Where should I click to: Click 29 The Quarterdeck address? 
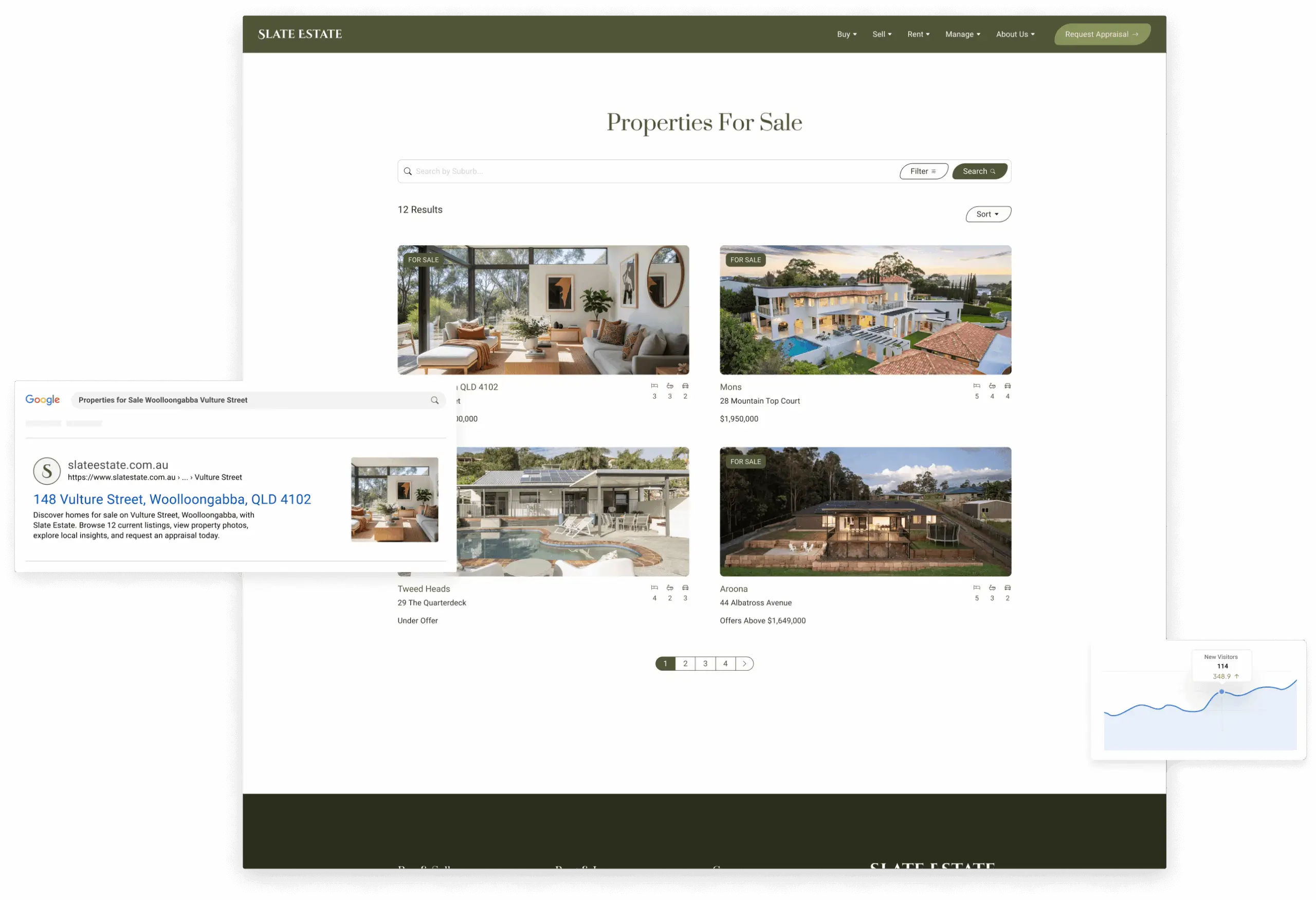[x=431, y=603]
